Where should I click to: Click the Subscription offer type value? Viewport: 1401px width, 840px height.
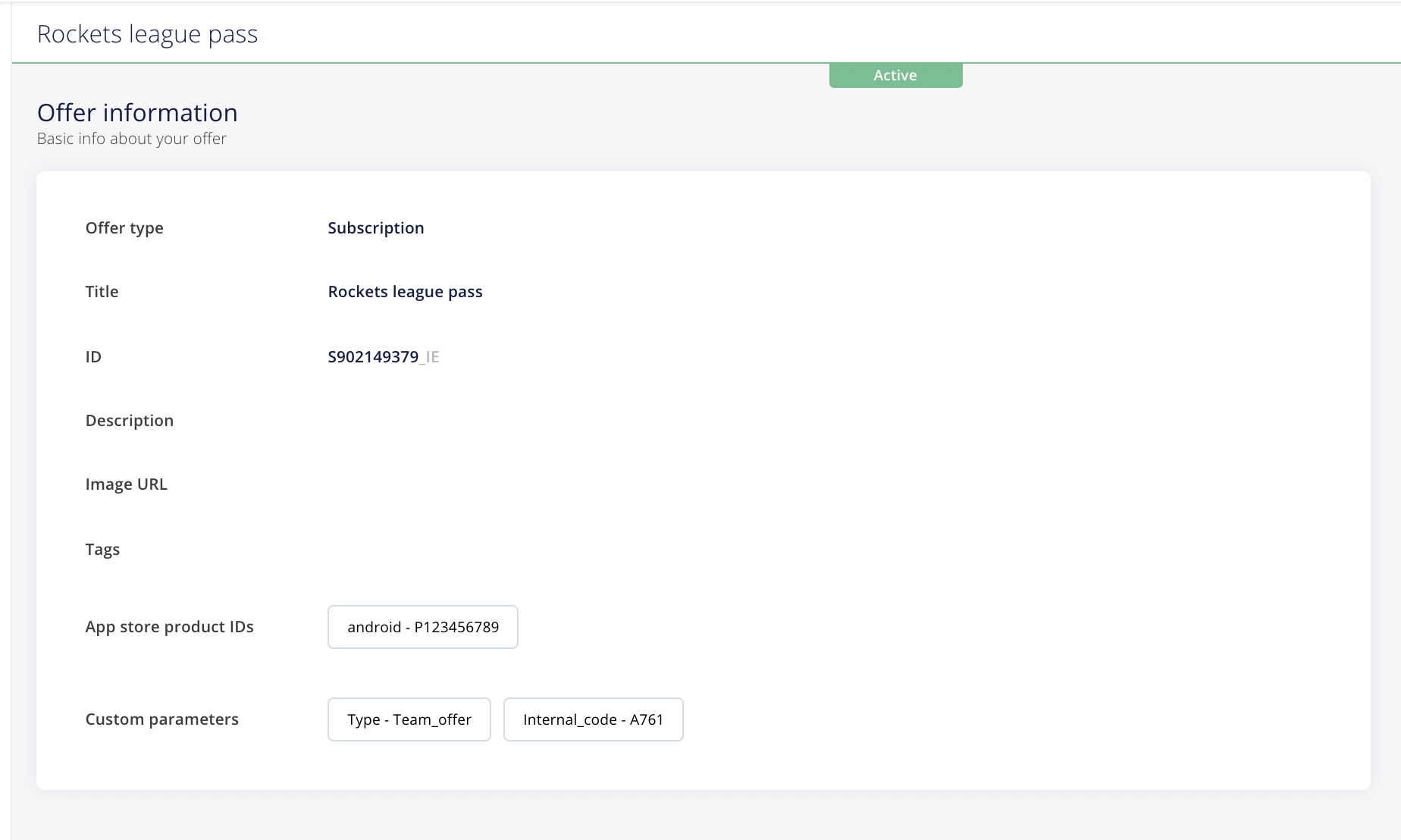point(376,228)
